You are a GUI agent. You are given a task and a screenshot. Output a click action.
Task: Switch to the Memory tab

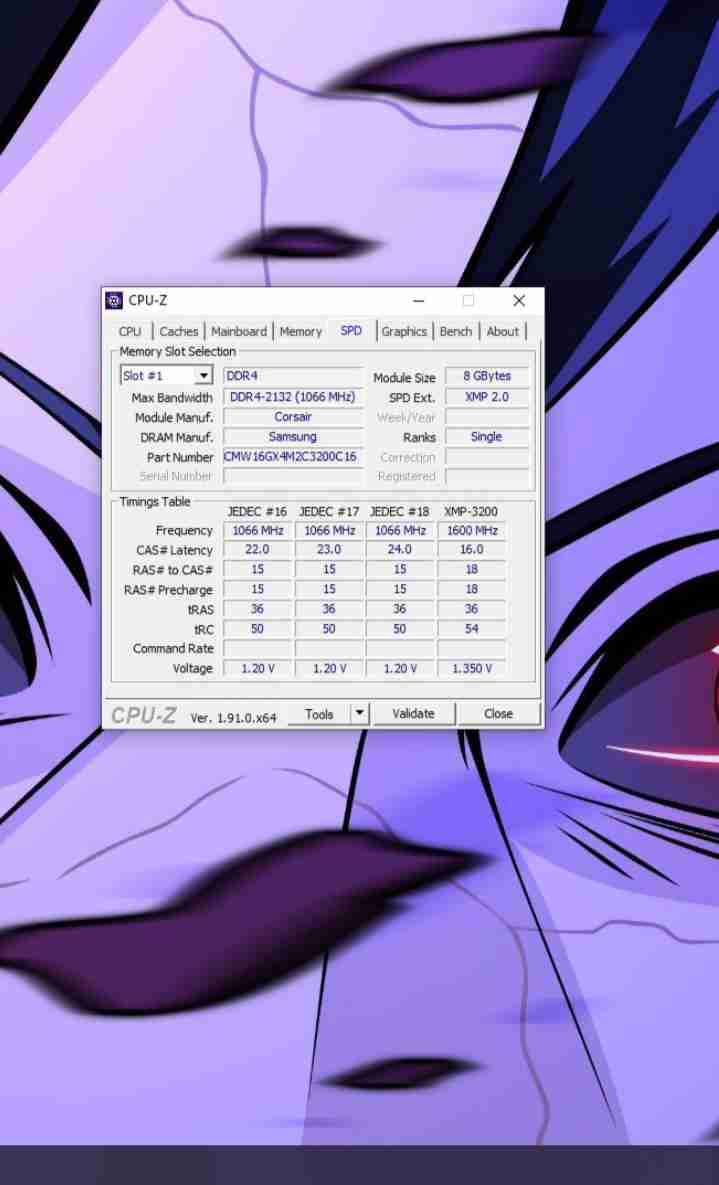[x=301, y=331]
